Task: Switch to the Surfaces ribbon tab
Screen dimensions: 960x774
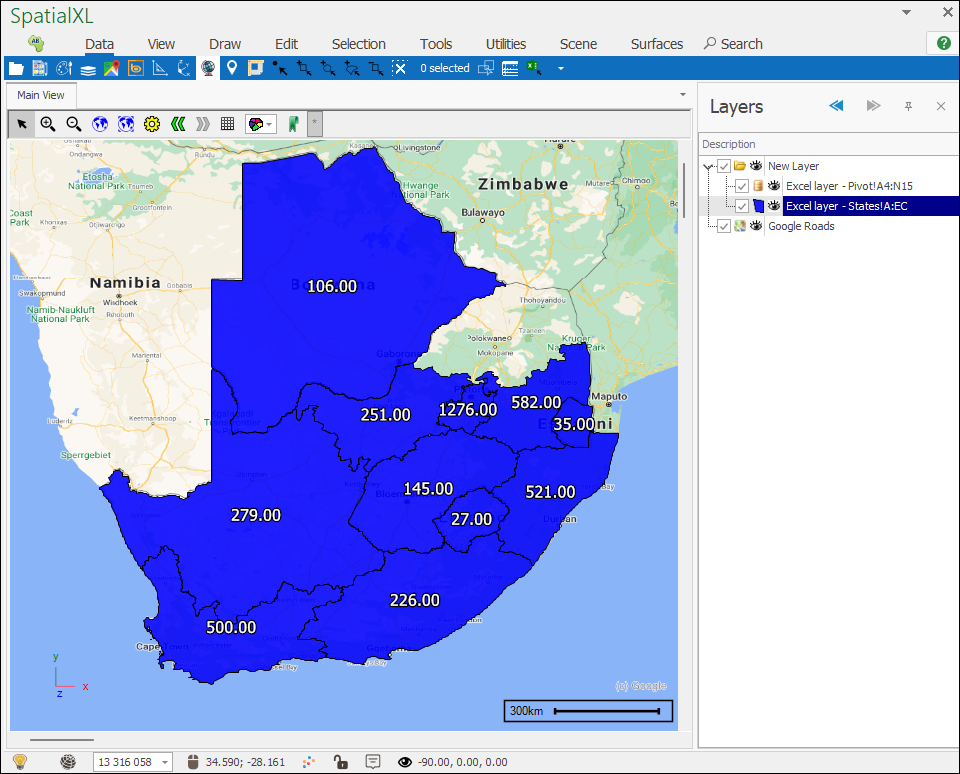Action: click(656, 44)
